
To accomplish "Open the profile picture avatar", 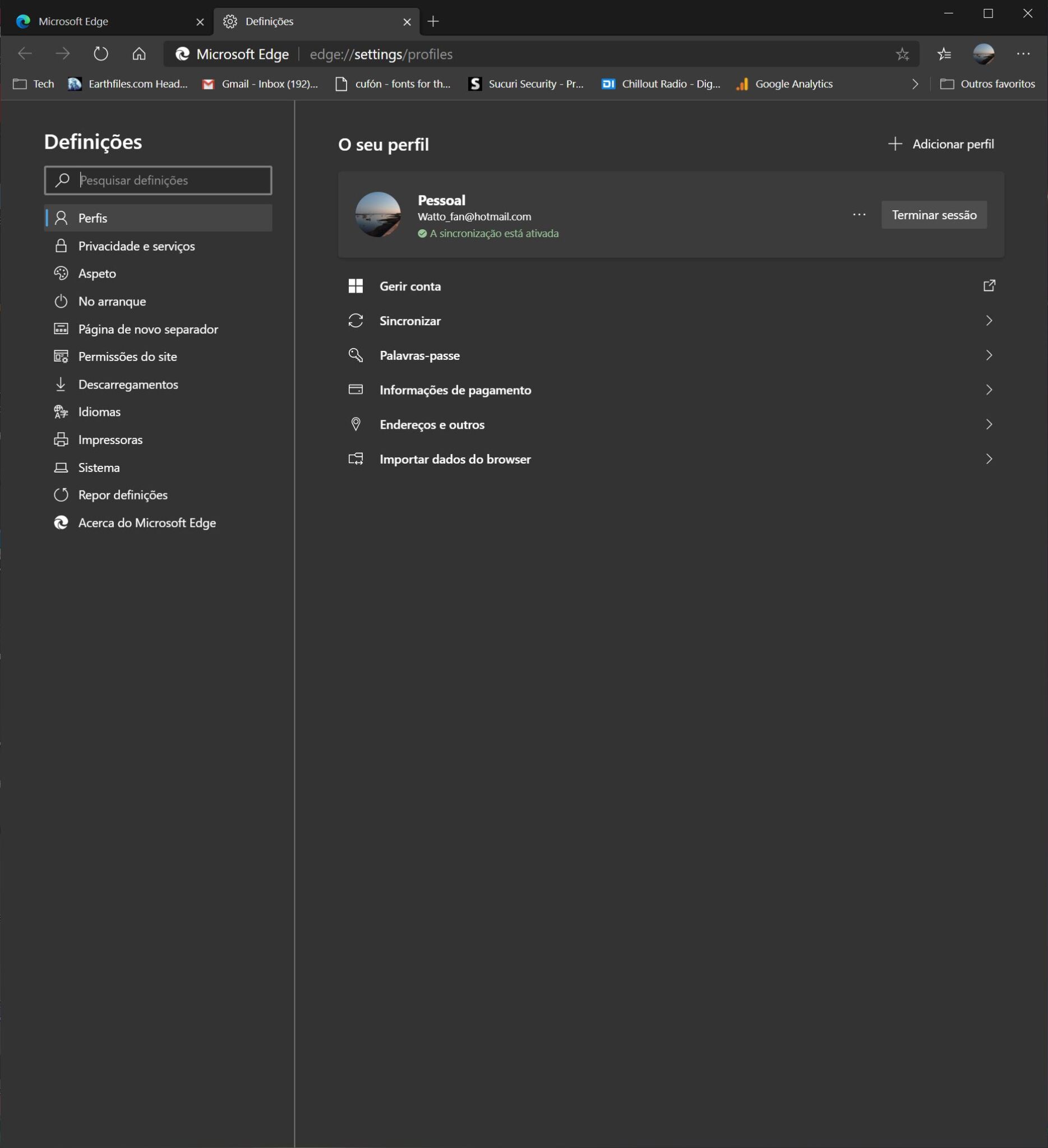I will pos(378,215).
